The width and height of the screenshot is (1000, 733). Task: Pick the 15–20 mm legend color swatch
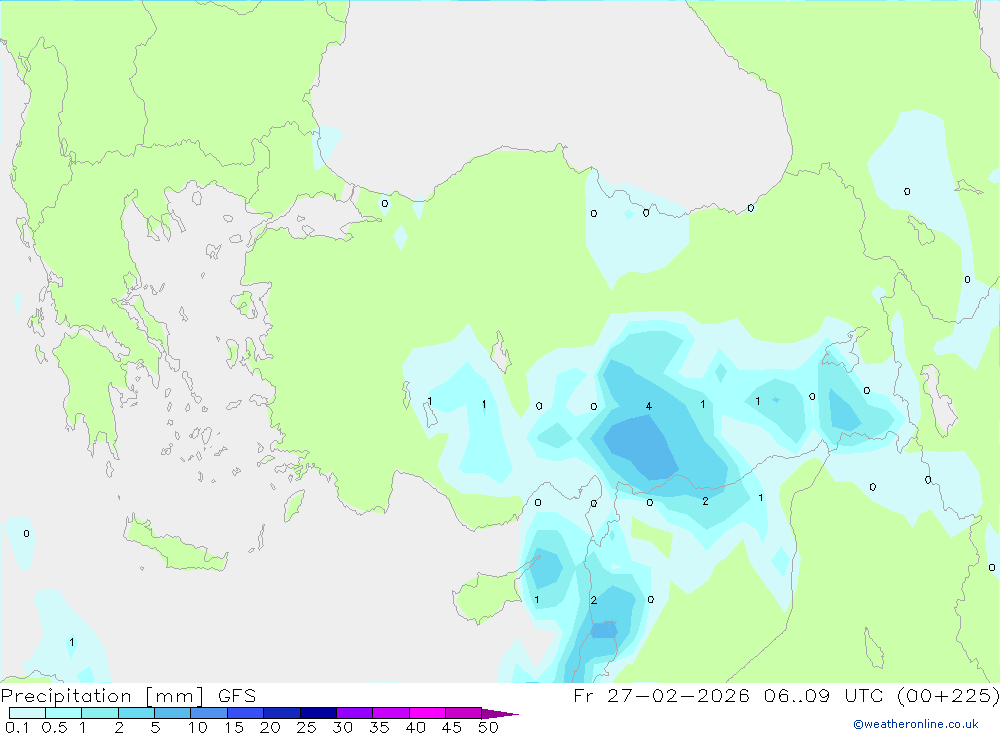pyautogui.click(x=246, y=713)
